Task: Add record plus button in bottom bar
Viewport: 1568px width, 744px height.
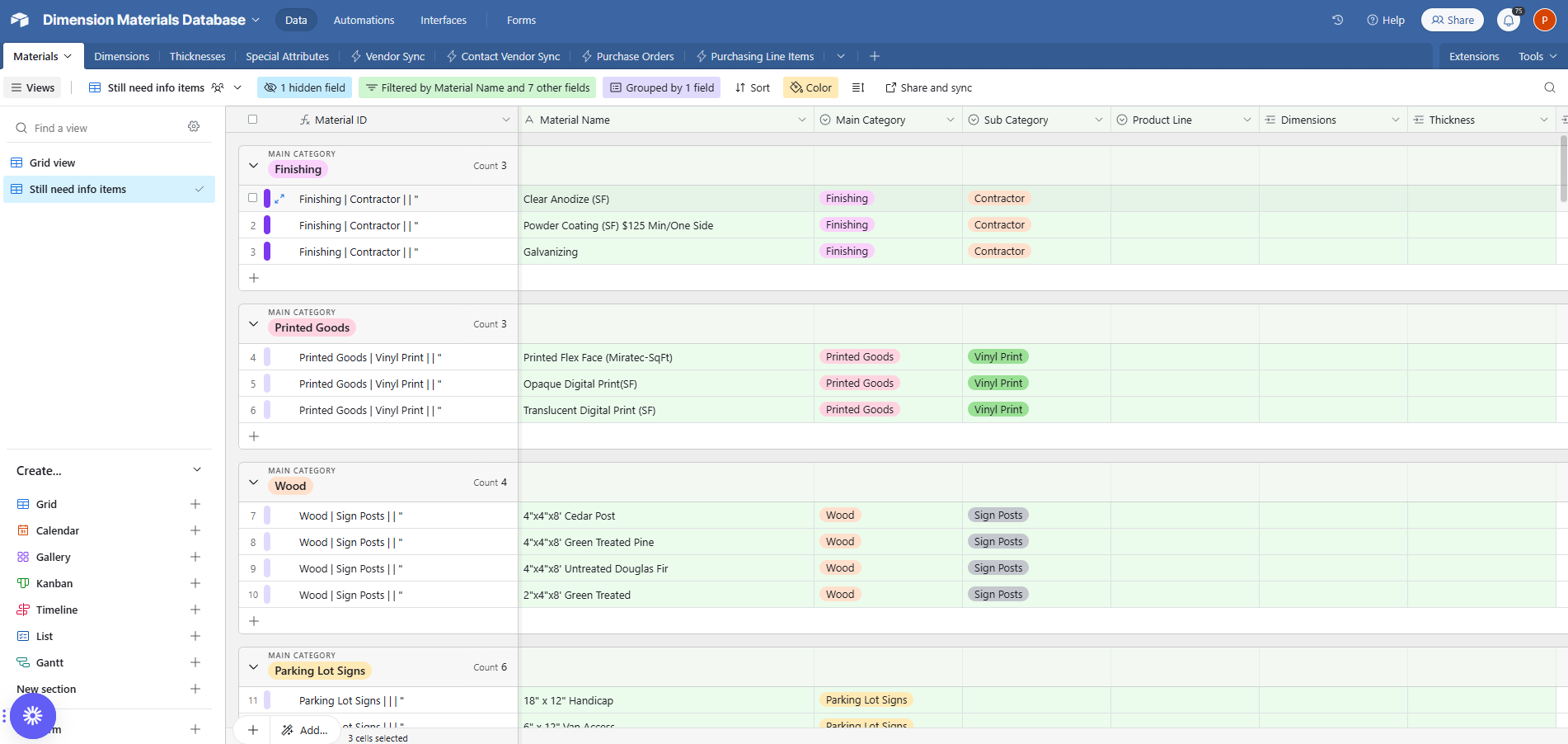Action: coord(253,730)
